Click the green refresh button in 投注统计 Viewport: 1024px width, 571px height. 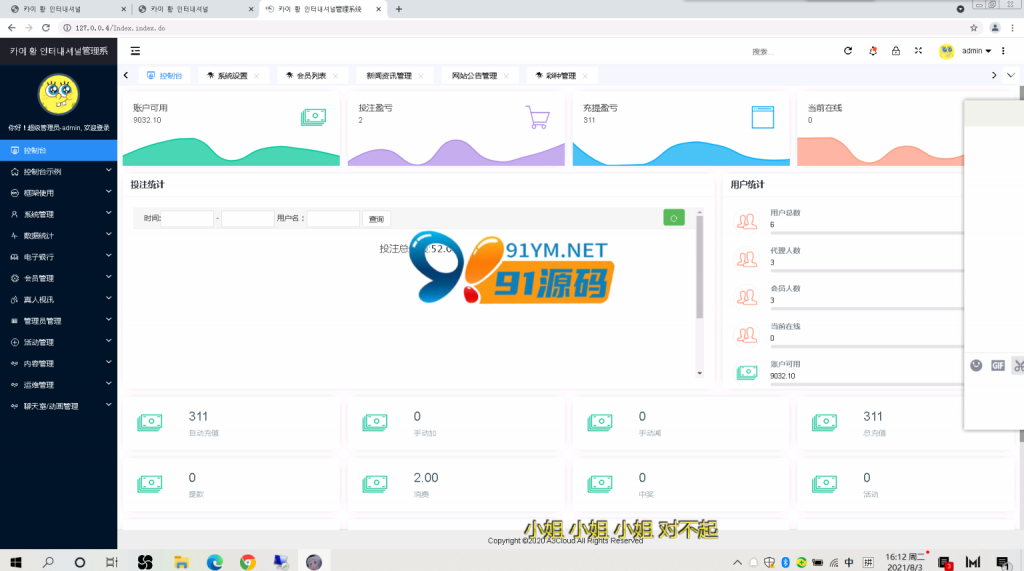pyautogui.click(x=674, y=218)
